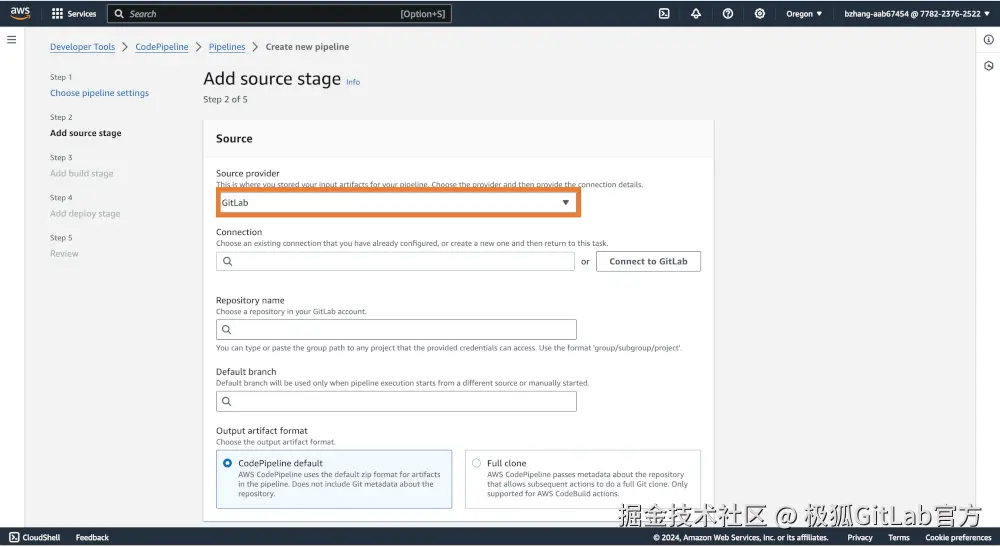Open Cookie preferences in the footer
Screen dimensions: 1000x547
[x=958, y=537]
